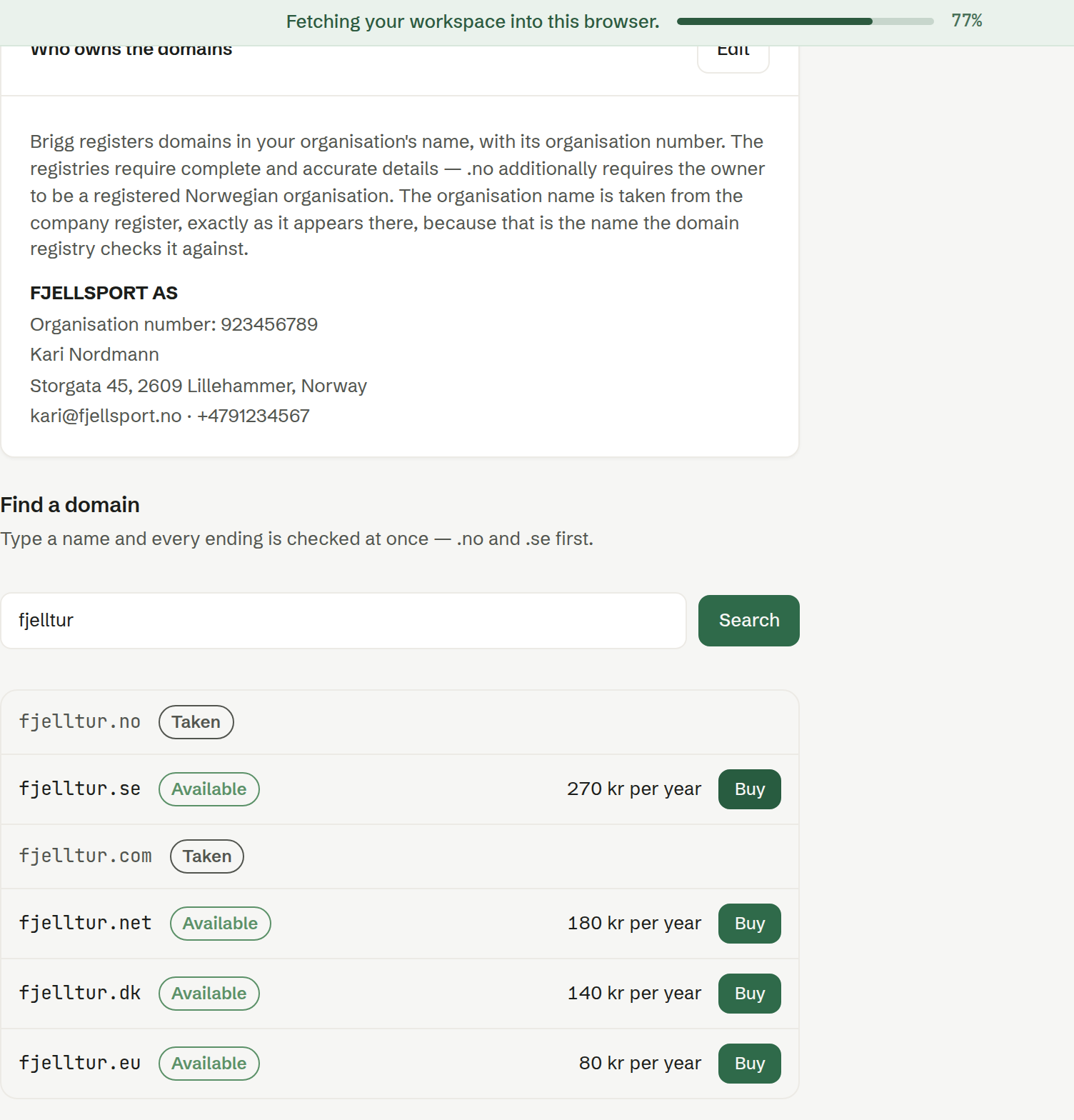Image resolution: width=1074 pixels, height=1120 pixels.
Task: Click the workspace fetching progress bar
Action: (x=805, y=21)
